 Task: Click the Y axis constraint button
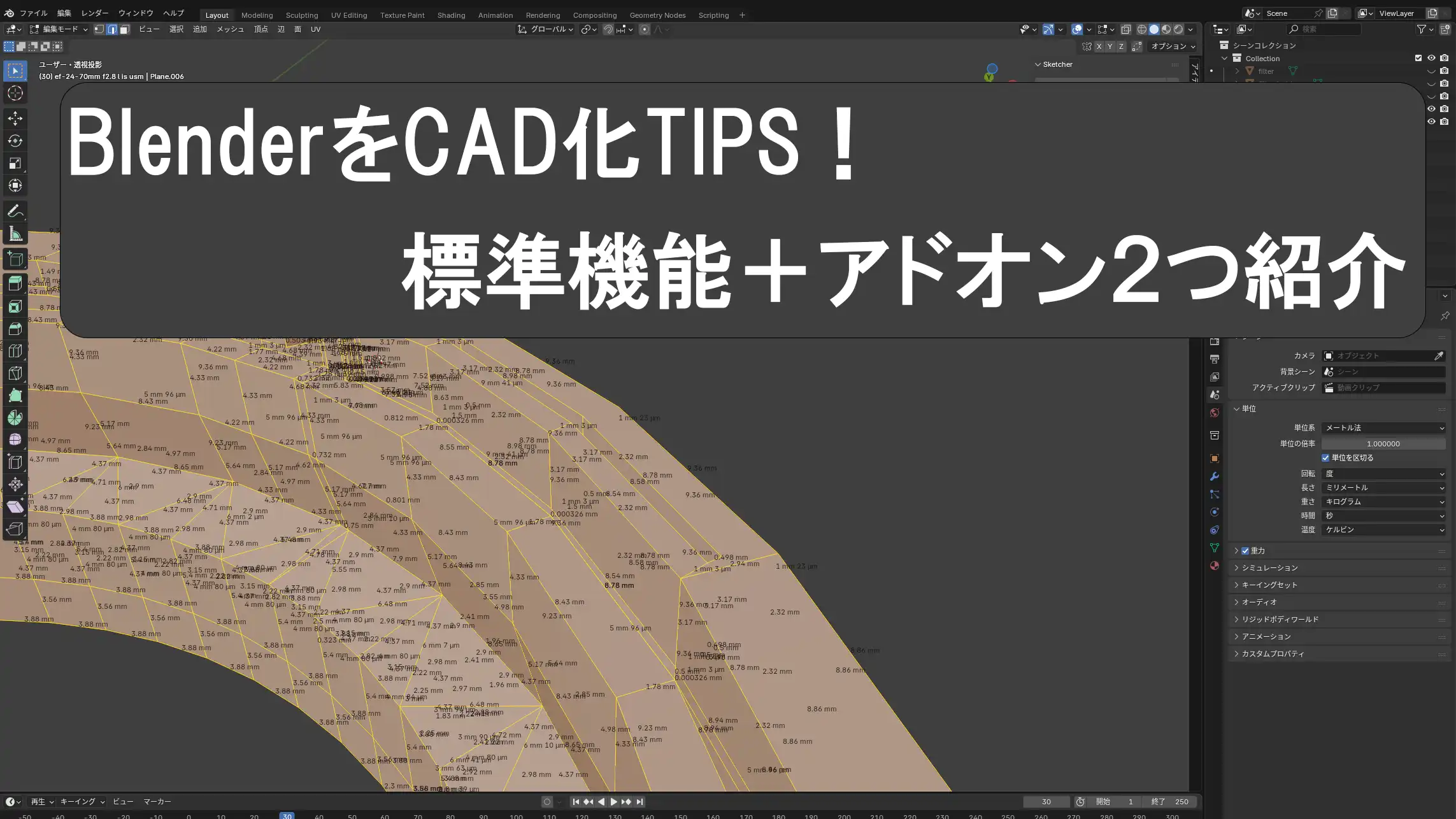[x=1110, y=46]
